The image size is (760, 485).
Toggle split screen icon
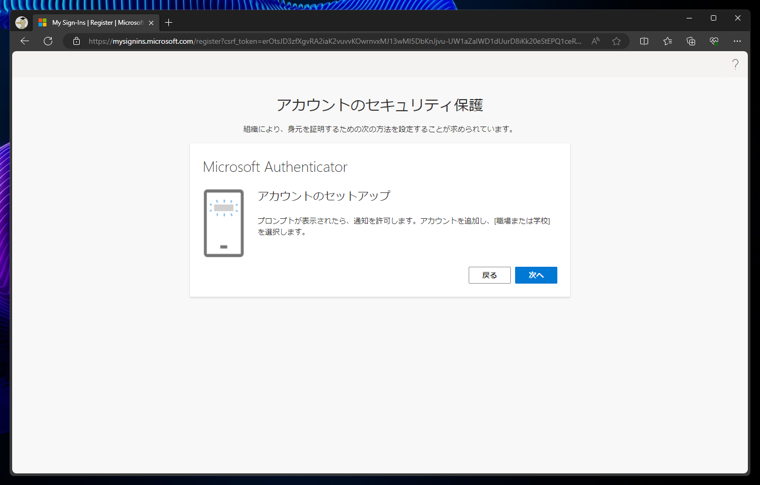[x=644, y=41]
